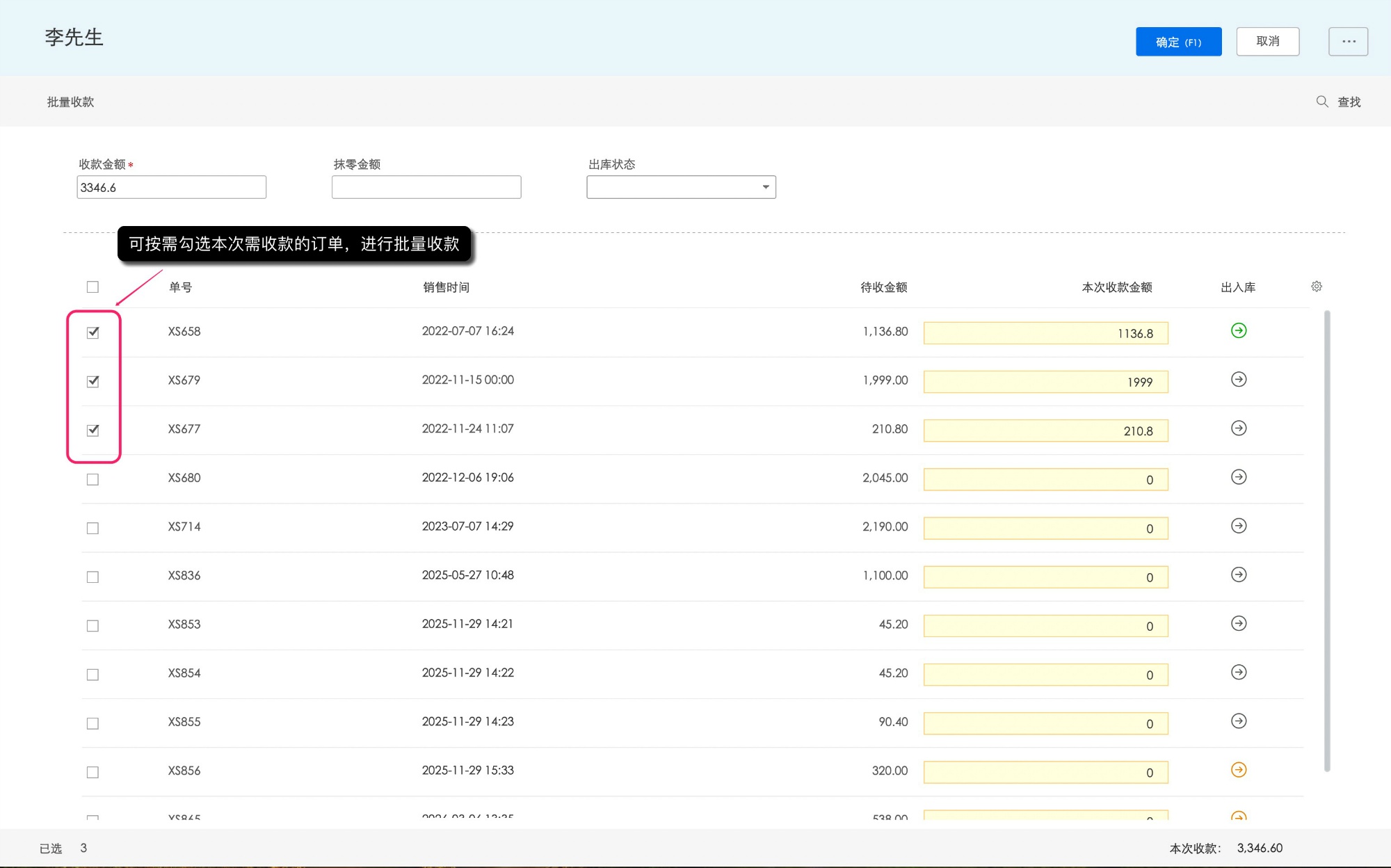Click stock arrow icon in XS680 row
This screenshot has height=868, width=1391.
1238,477
